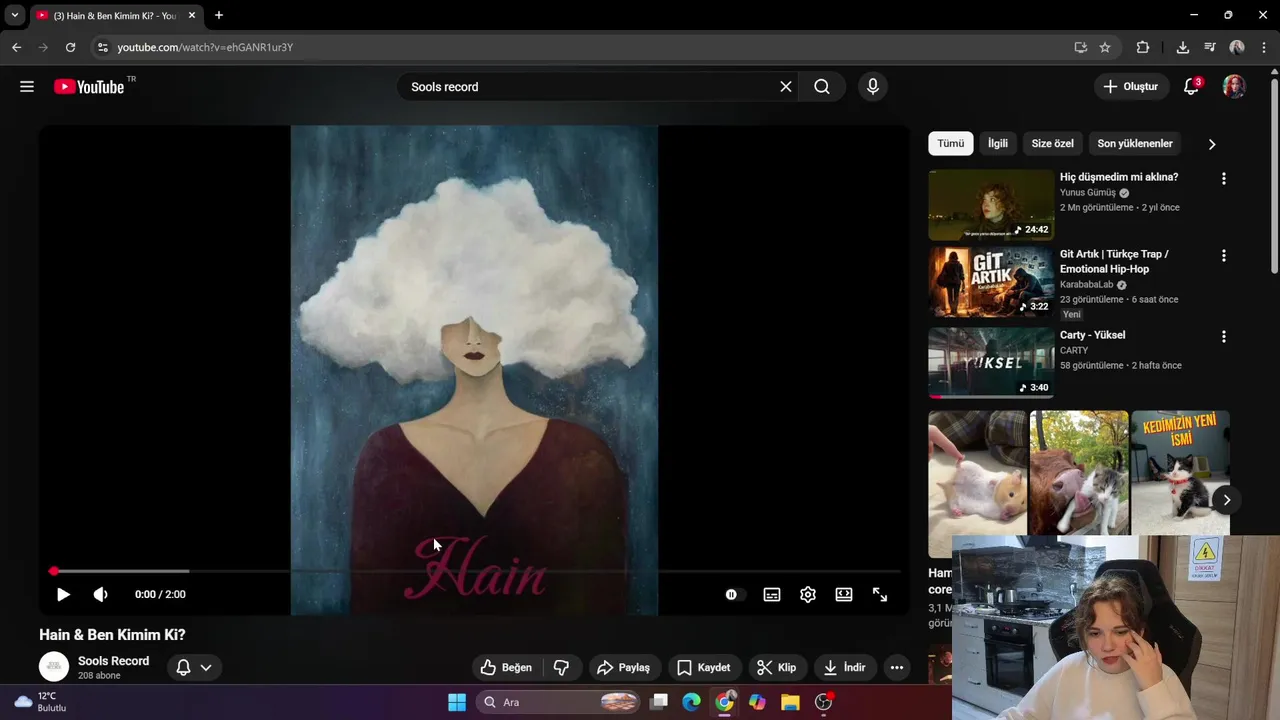
Task: Open File Explorer from the taskbar
Action: (790, 702)
